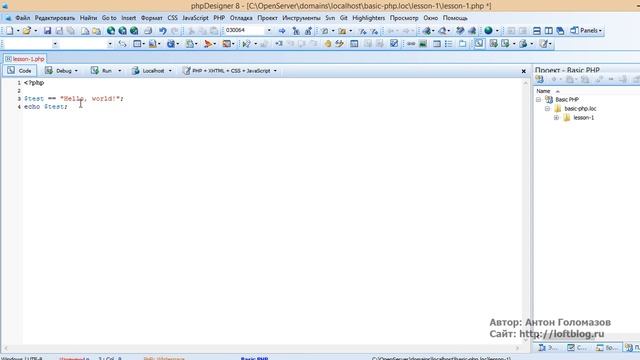The width and height of the screenshot is (640, 360).
Task: Open the Highlighters menu
Action: coord(368,18)
